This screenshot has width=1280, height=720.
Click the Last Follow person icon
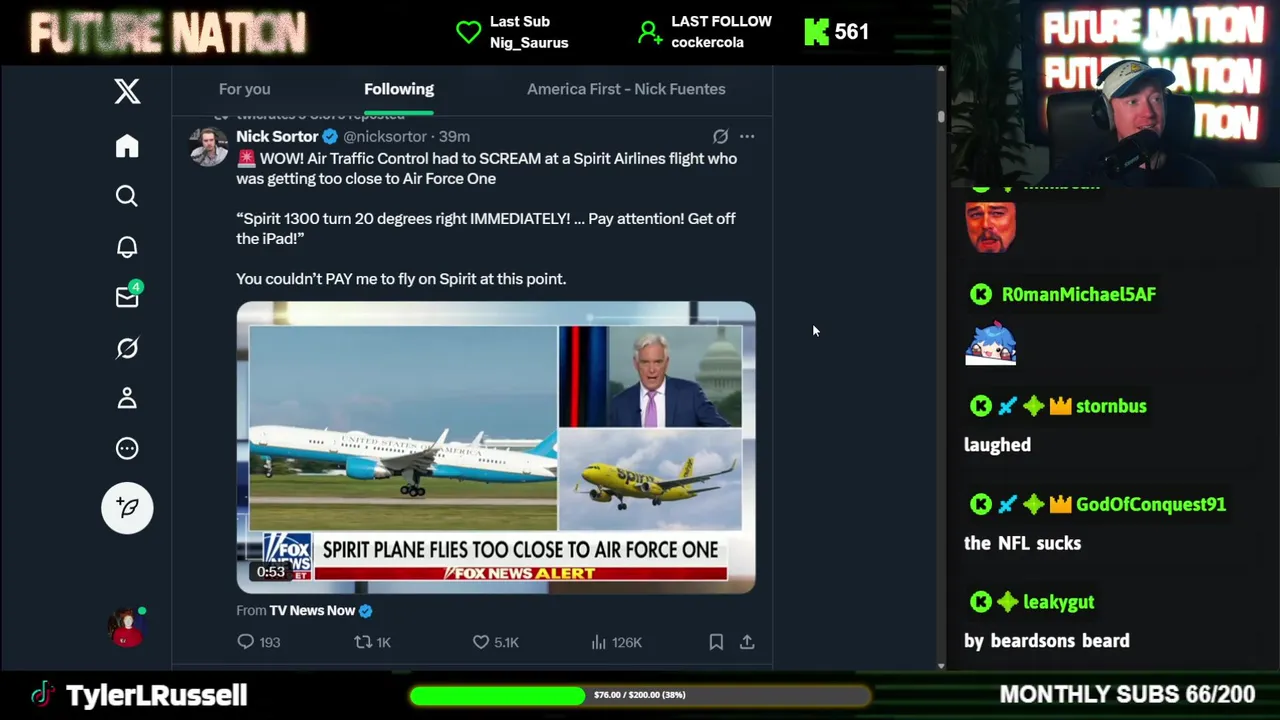pos(650,32)
